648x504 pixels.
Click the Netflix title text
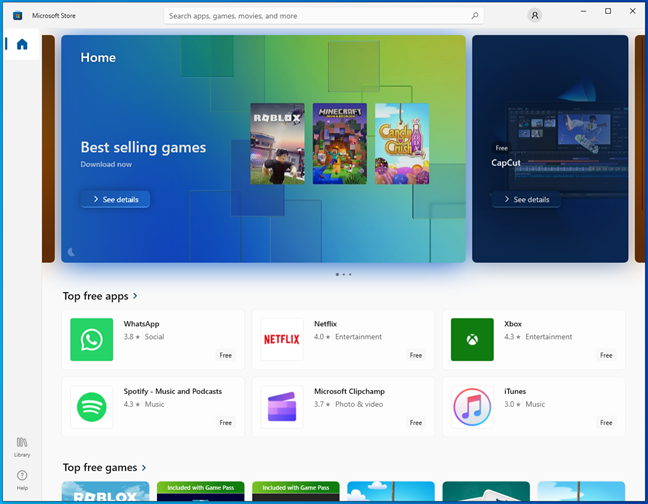[325, 324]
